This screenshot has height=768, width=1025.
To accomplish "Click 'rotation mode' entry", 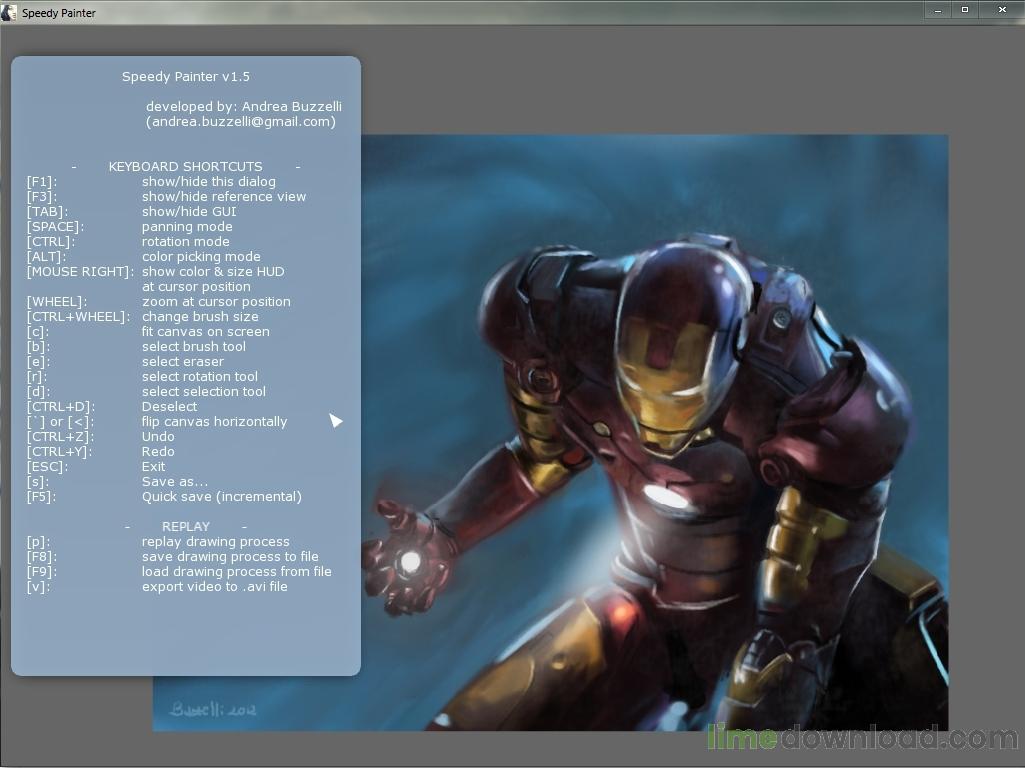I will pyautogui.click(x=186, y=242).
